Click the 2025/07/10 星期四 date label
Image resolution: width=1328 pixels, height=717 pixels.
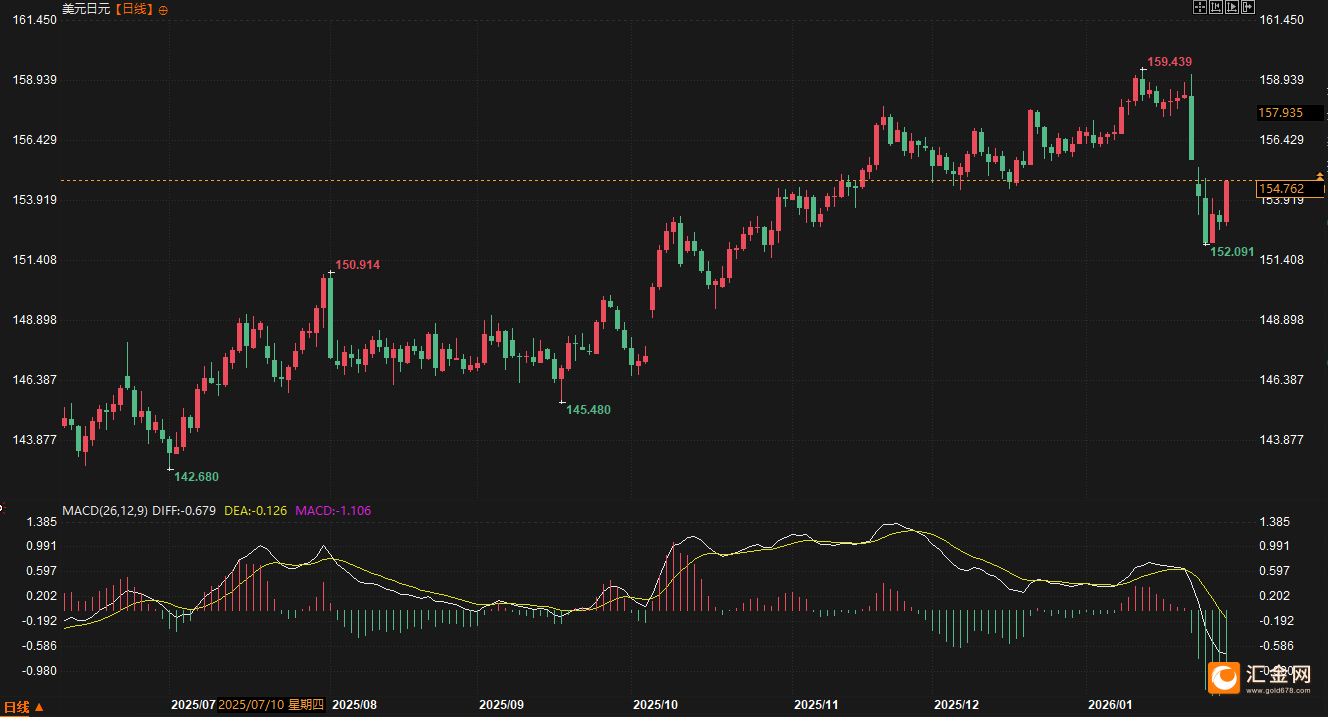272,705
